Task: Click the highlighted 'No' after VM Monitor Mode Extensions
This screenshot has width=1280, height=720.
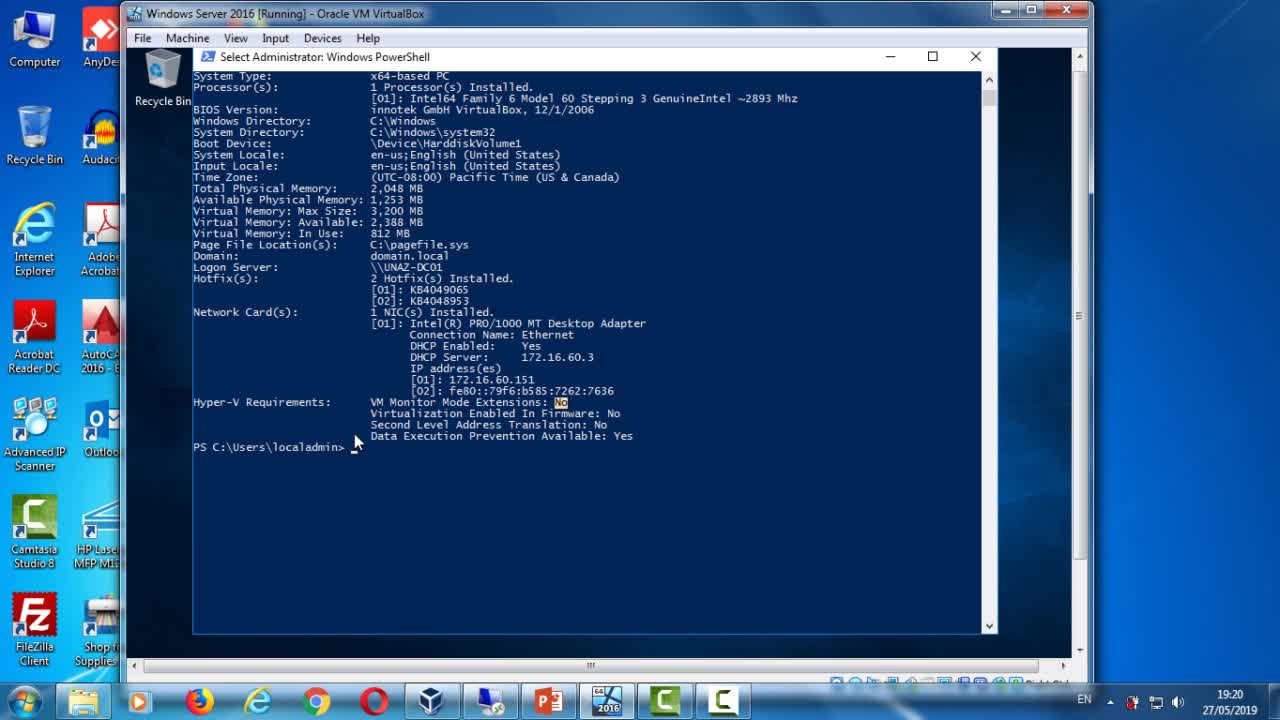Action: [561, 402]
